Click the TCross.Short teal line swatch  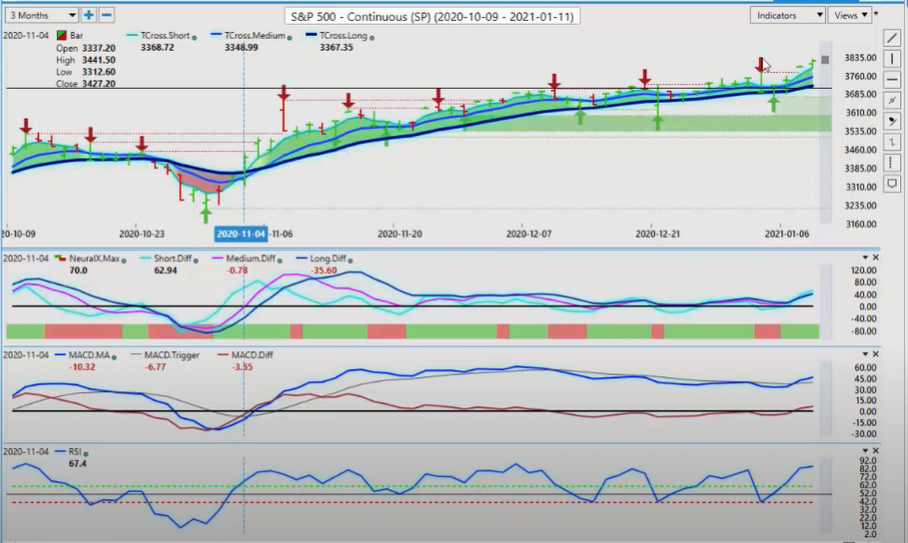[x=132, y=36]
